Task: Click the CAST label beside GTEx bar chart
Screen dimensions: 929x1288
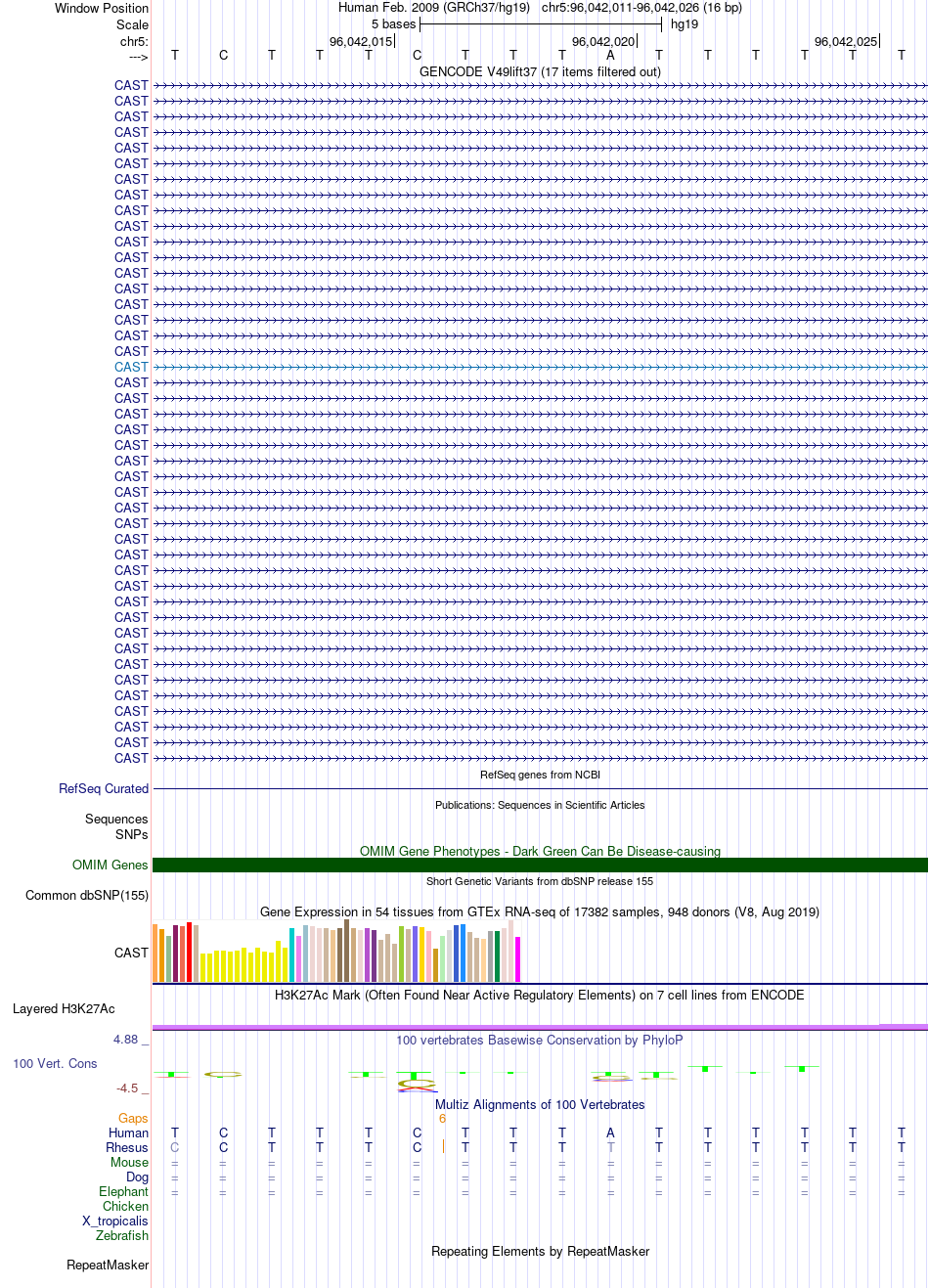Action: click(x=131, y=953)
